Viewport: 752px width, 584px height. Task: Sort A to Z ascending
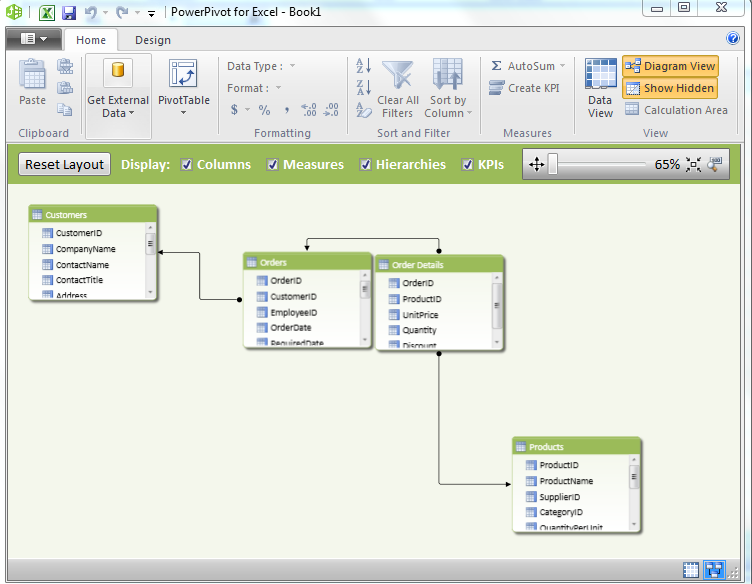pyautogui.click(x=364, y=66)
